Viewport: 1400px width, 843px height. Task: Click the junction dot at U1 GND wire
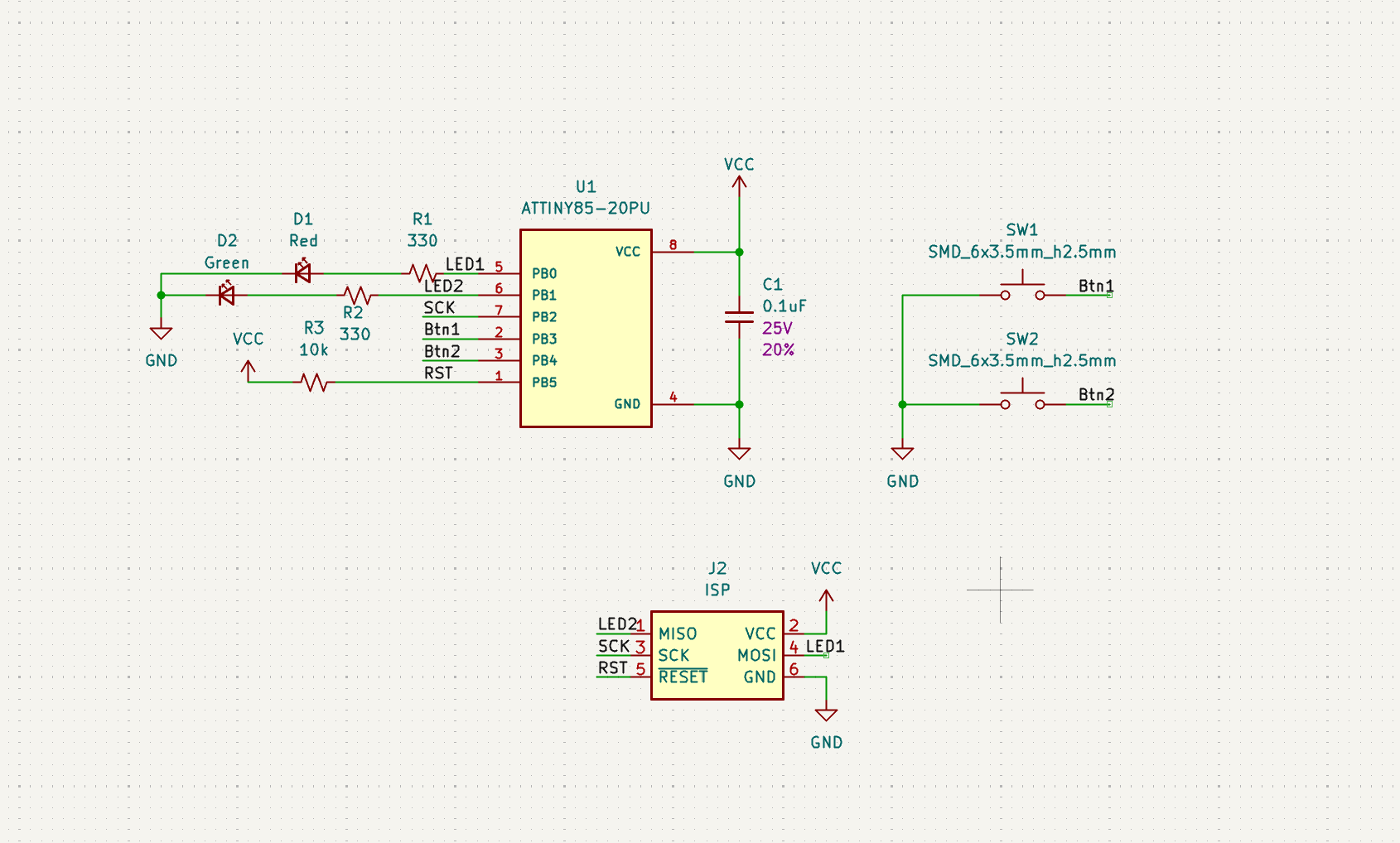pos(739,404)
